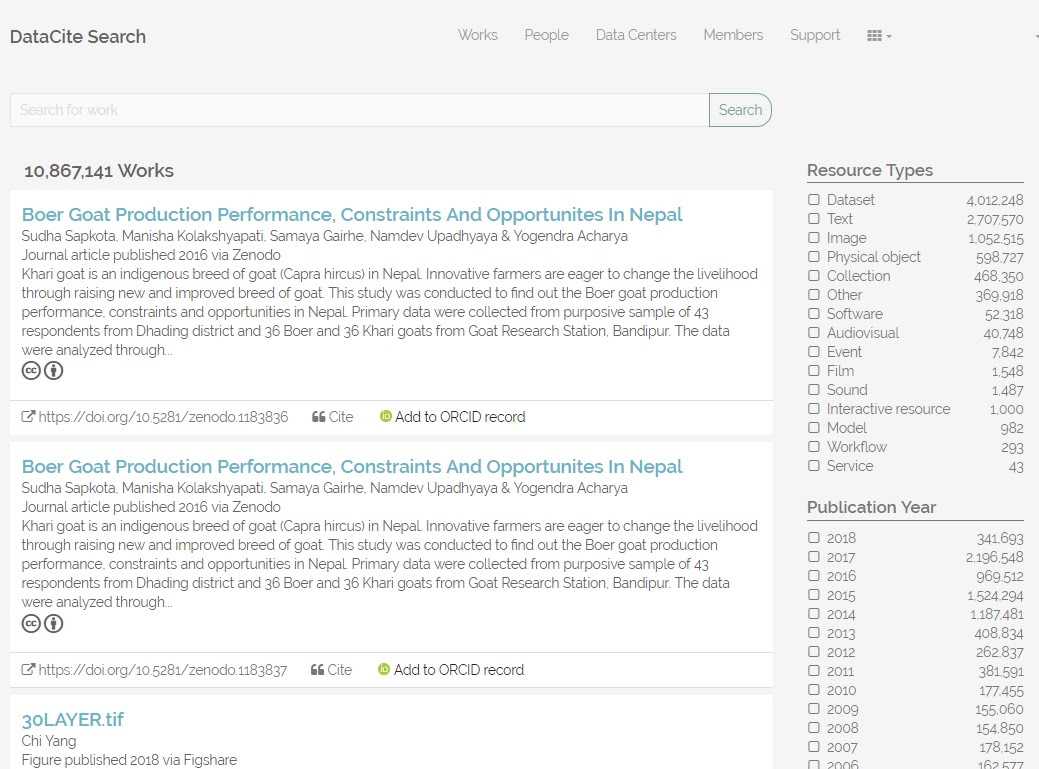
Task: Click the 2017 count 2,196,548
Action: click(995, 557)
